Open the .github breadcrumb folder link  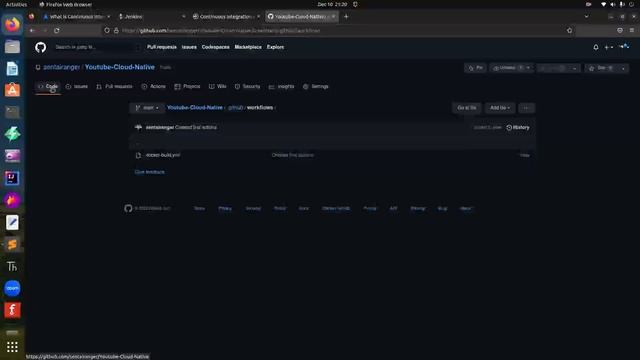pos(235,107)
